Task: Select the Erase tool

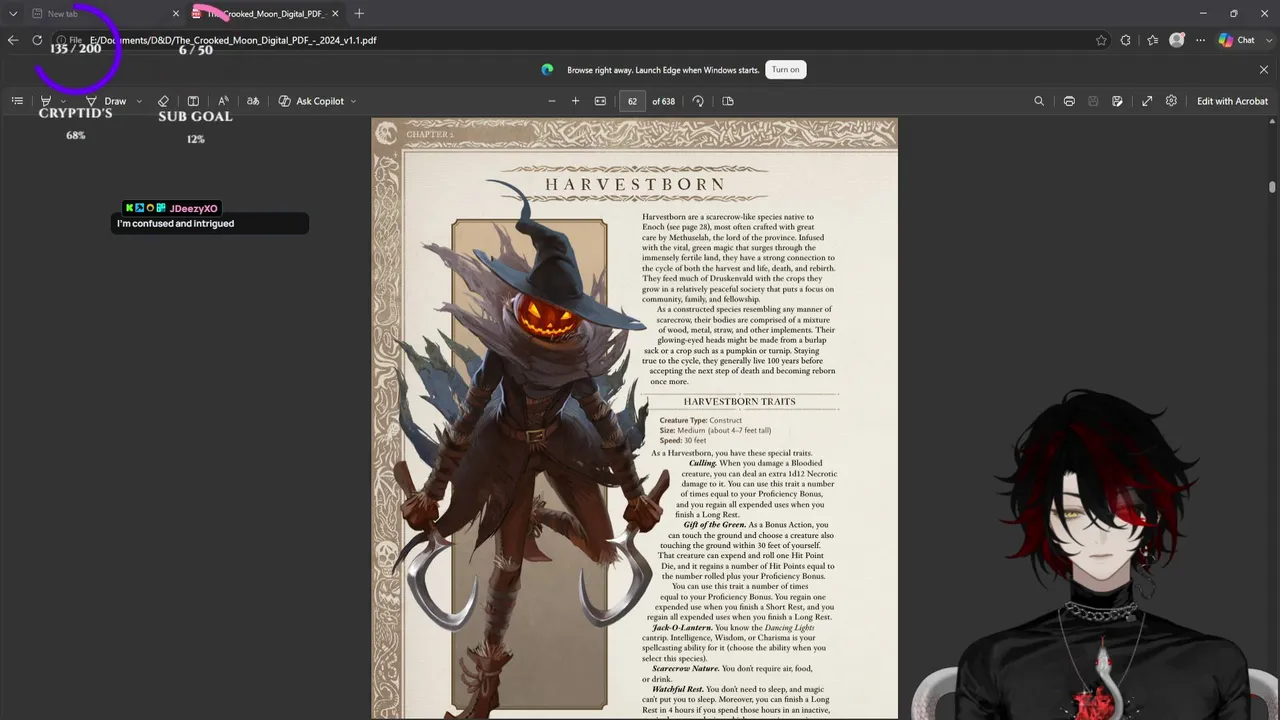Action: 163,101
